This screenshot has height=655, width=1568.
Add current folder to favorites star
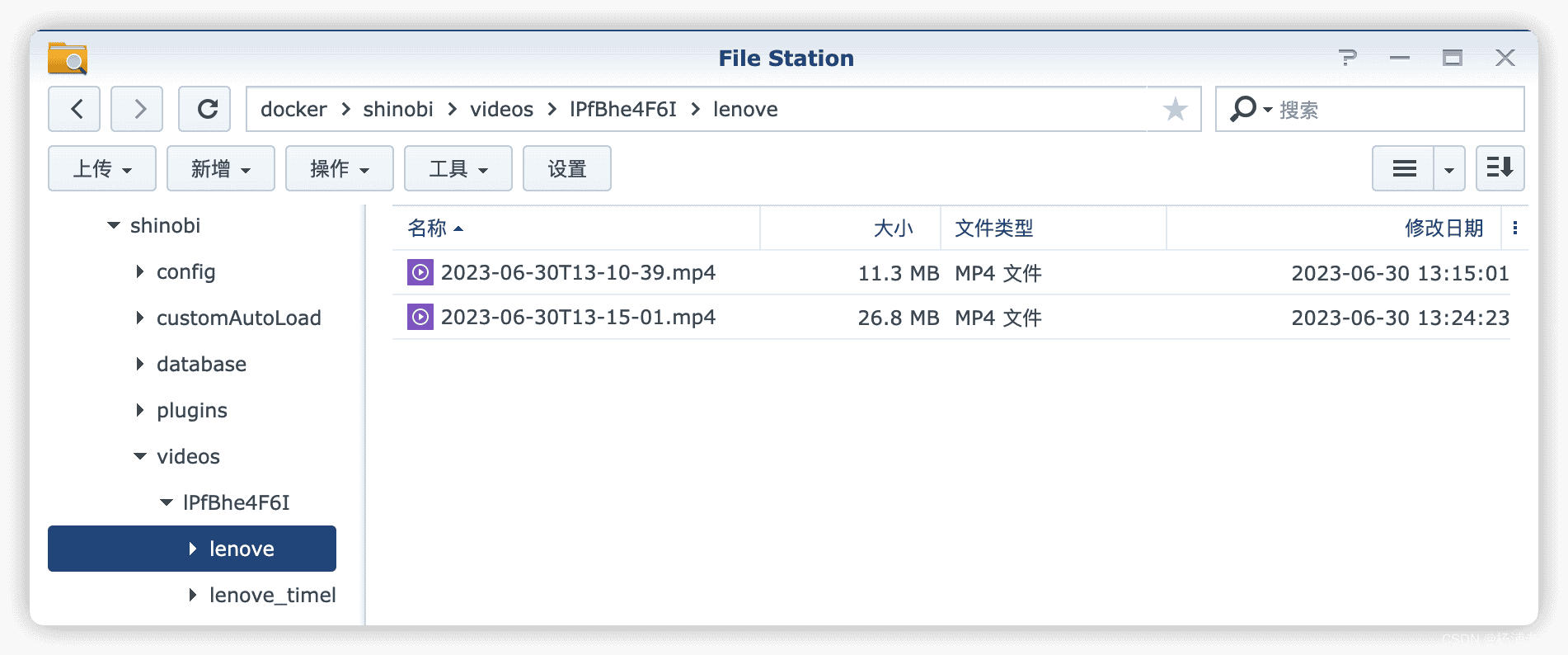pyautogui.click(x=1175, y=109)
